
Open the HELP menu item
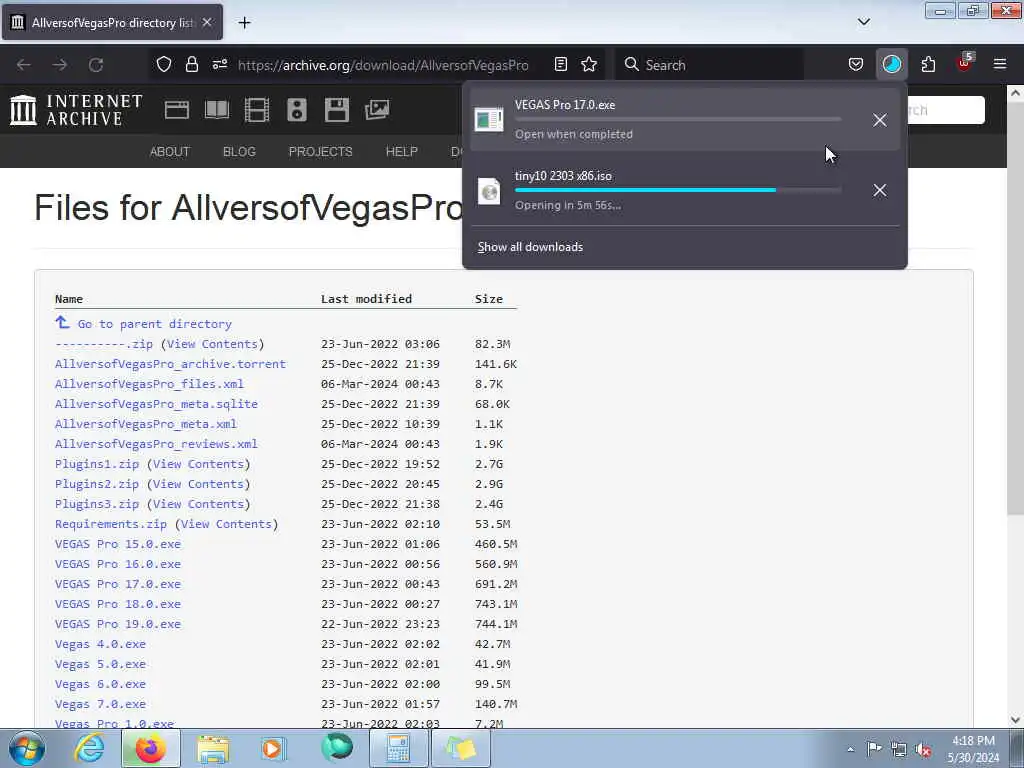pos(401,151)
